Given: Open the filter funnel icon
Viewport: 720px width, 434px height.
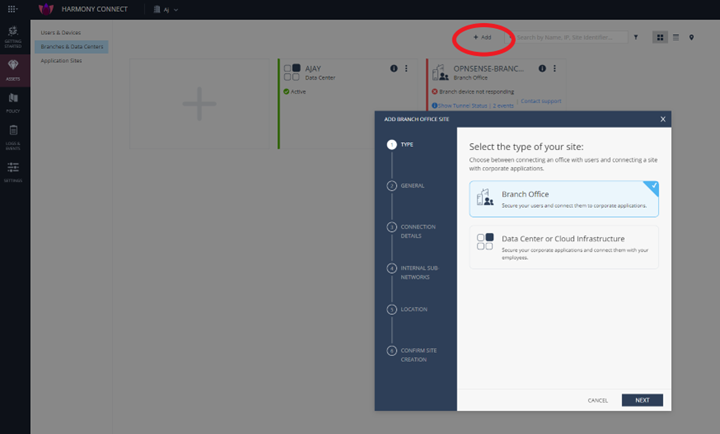Looking at the screenshot, I should [x=636, y=37].
